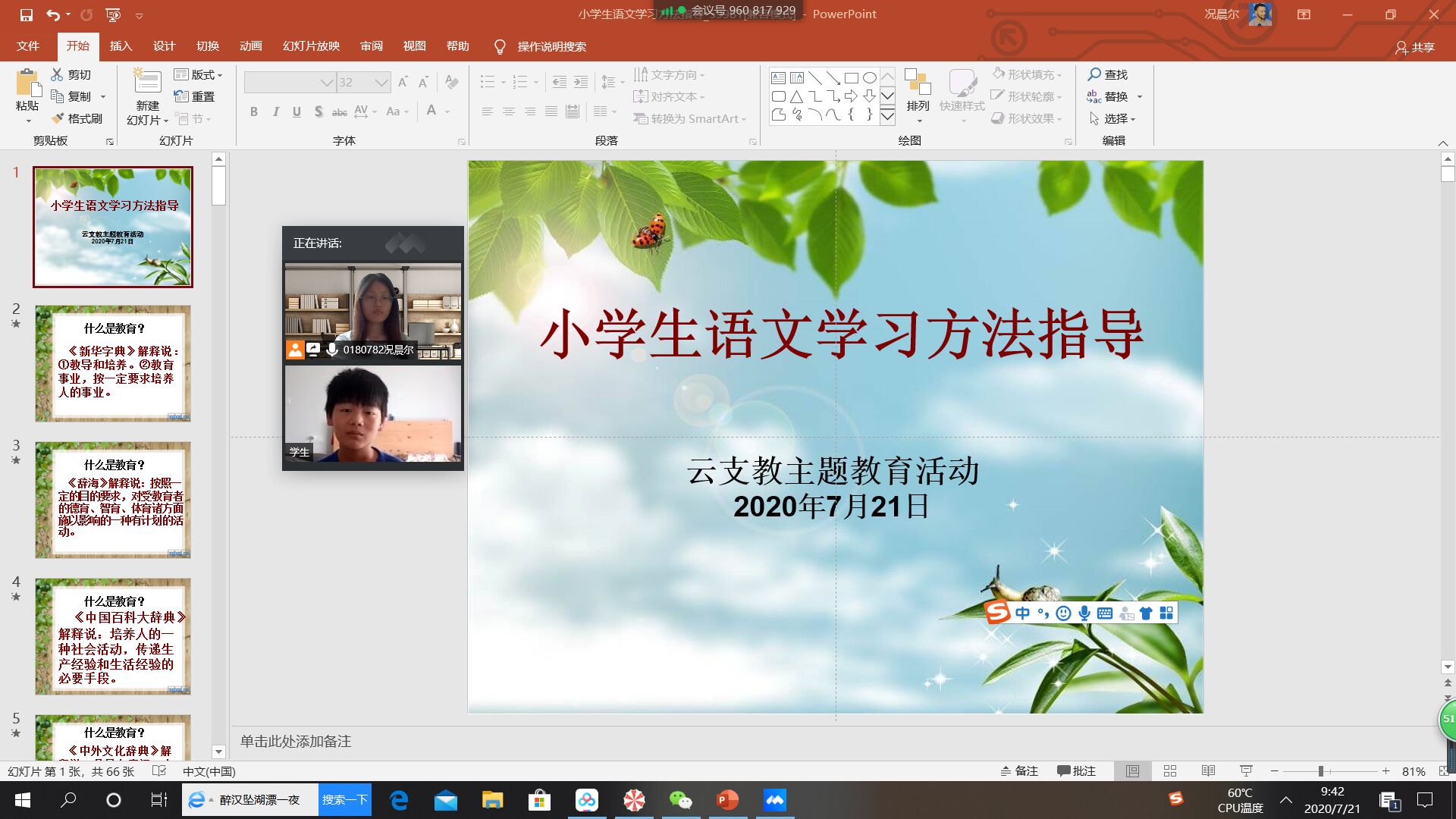Toggle Sogou punctuation mode icon
This screenshot has height=819, width=1456.
click(x=1043, y=613)
